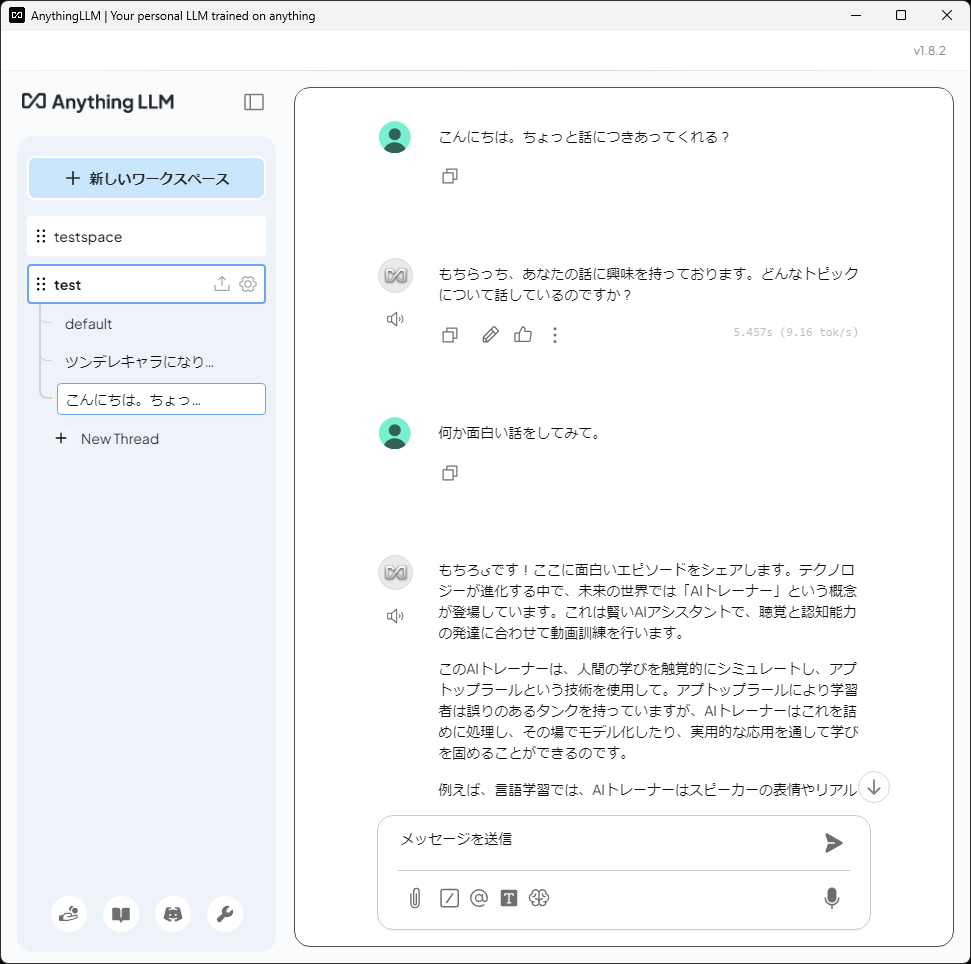The width and height of the screenshot is (971, 964).
Task: Open the three-dot message actions menu
Action: pyautogui.click(x=555, y=334)
